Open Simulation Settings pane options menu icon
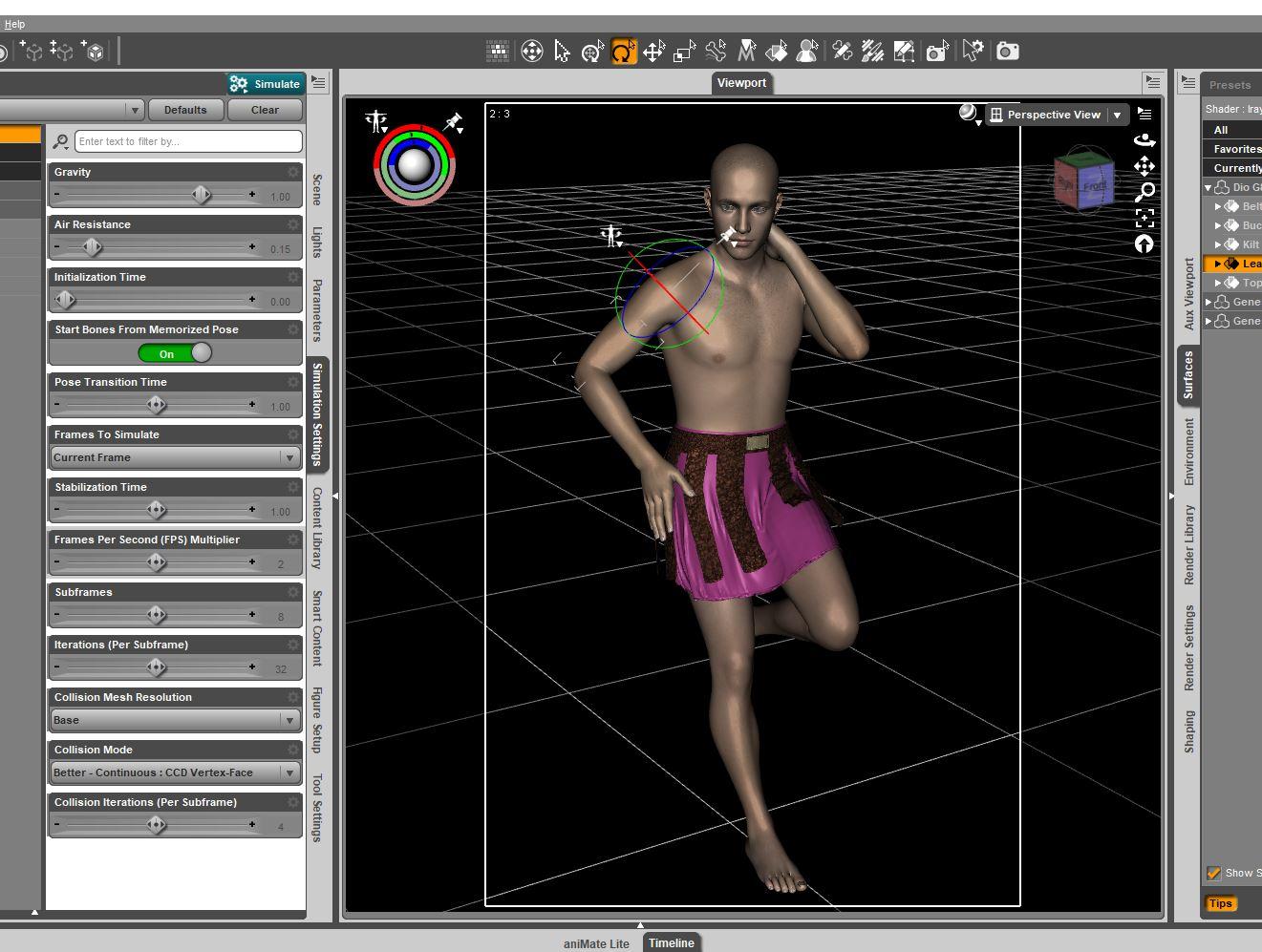This screenshot has width=1262, height=952. [x=318, y=83]
